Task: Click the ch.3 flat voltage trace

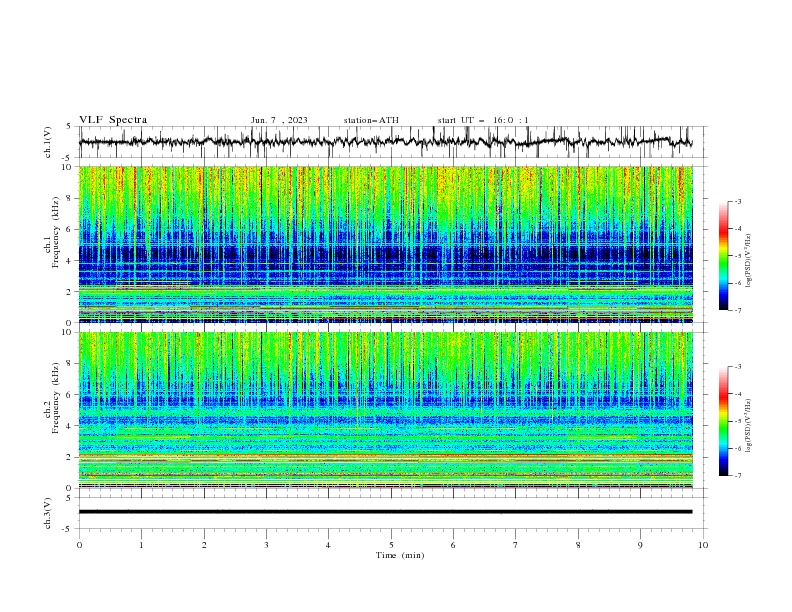Action: click(x=385, y=512)
